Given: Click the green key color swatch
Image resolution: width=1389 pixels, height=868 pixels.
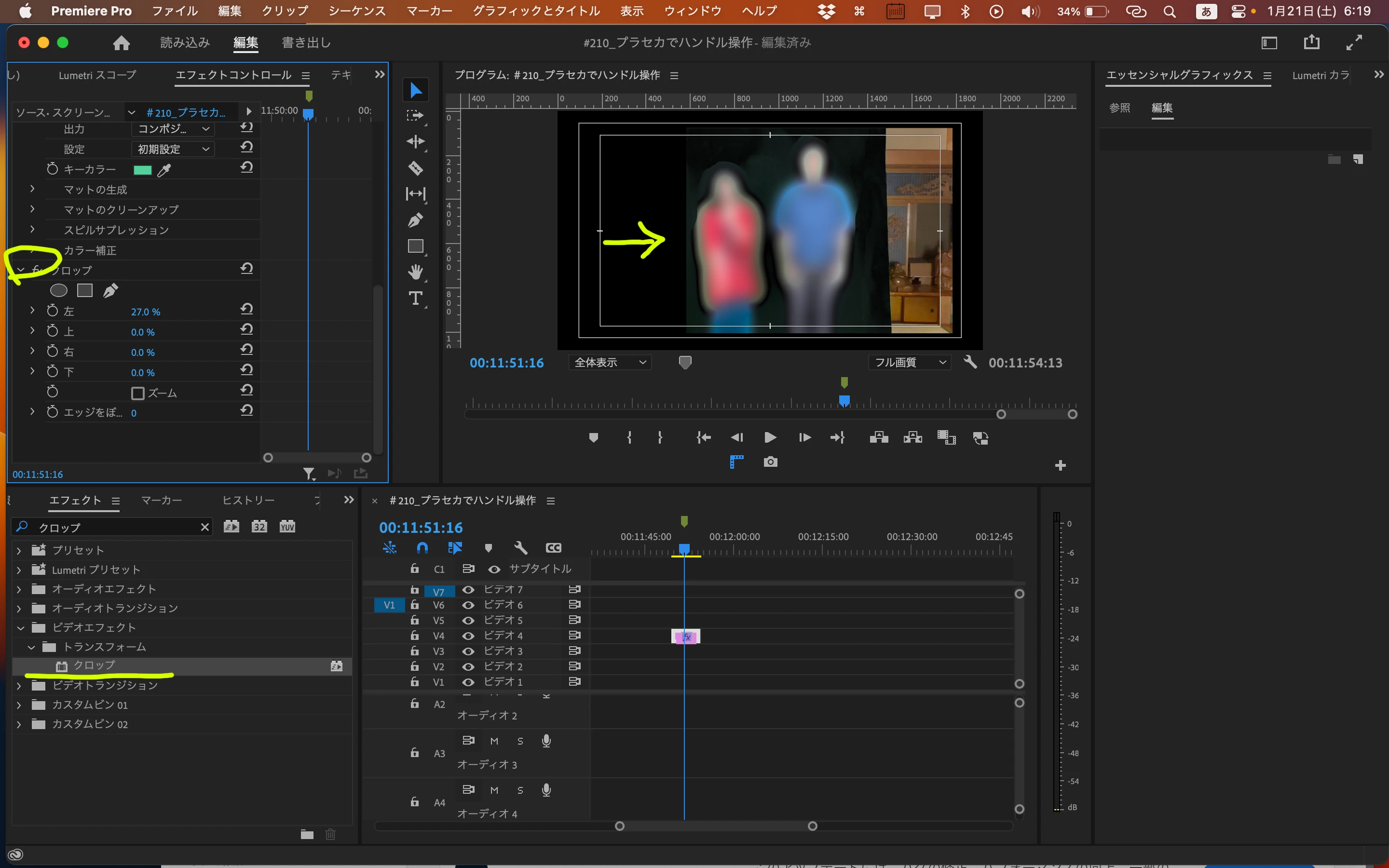Looking at the screenshot, I should (142, 170).
